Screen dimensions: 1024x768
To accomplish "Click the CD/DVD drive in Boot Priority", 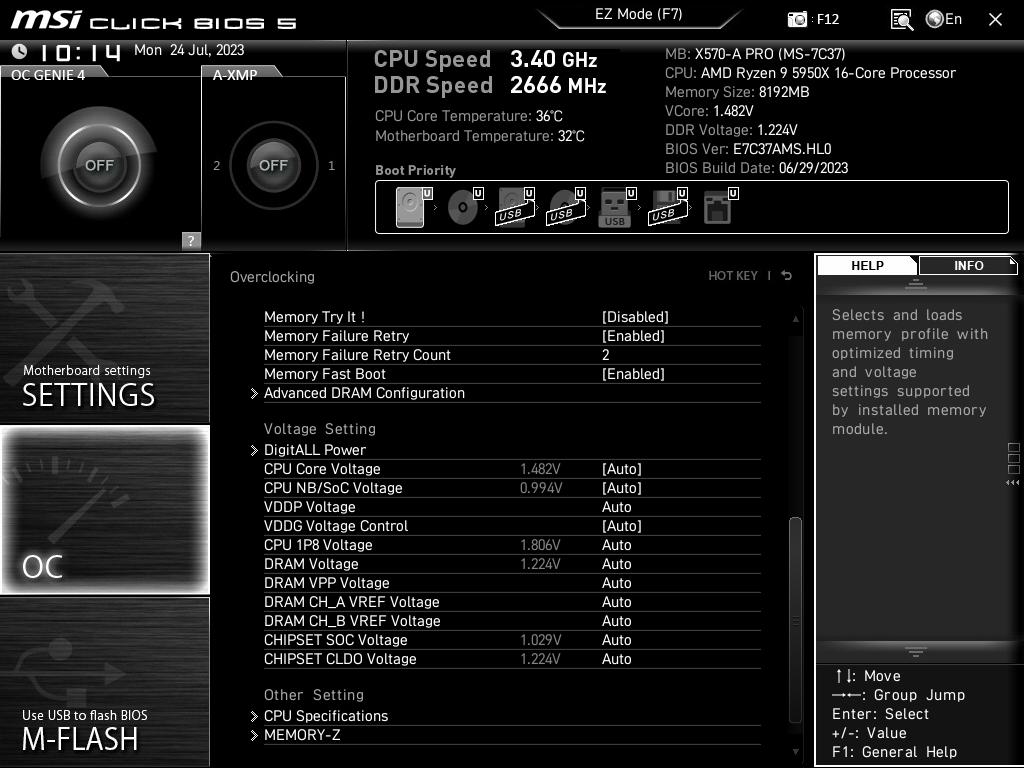I will (x=463, y=207).
